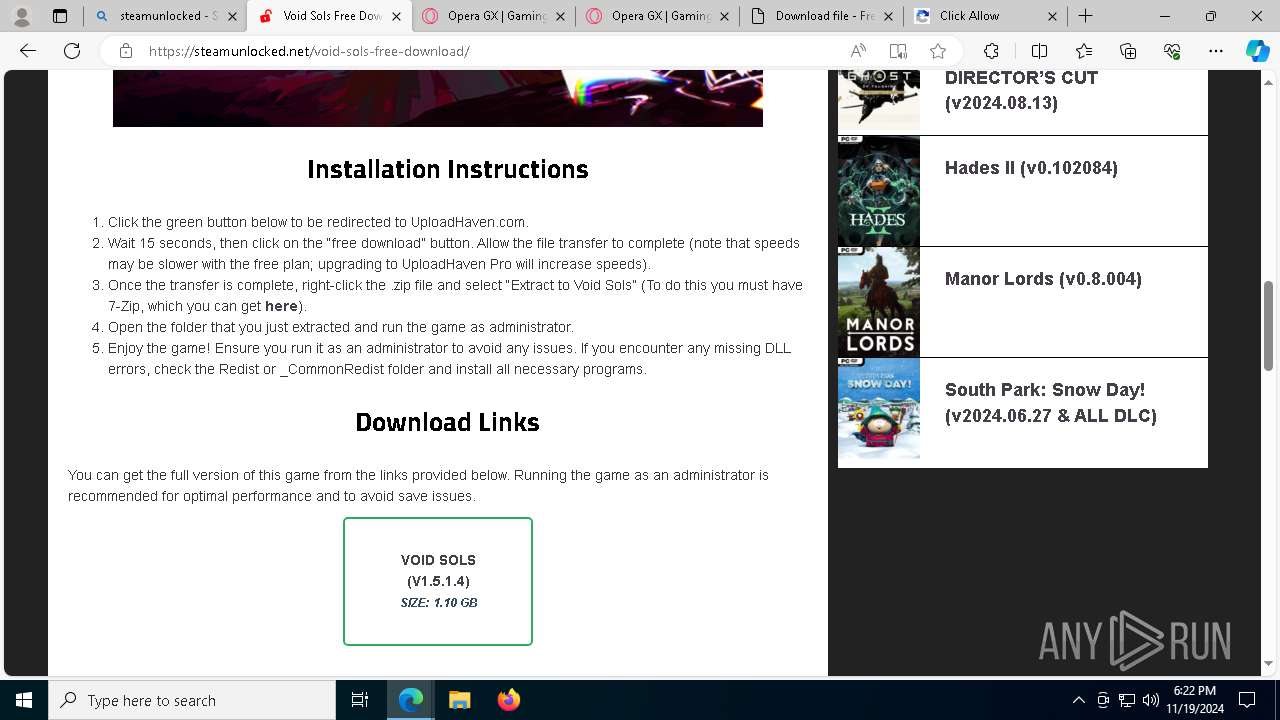The height and width of the screenshot is (720, 1280).
Task: Open Microsoft Edge from the taskbar
Action: pyautogui.click(x=411, y=700)
